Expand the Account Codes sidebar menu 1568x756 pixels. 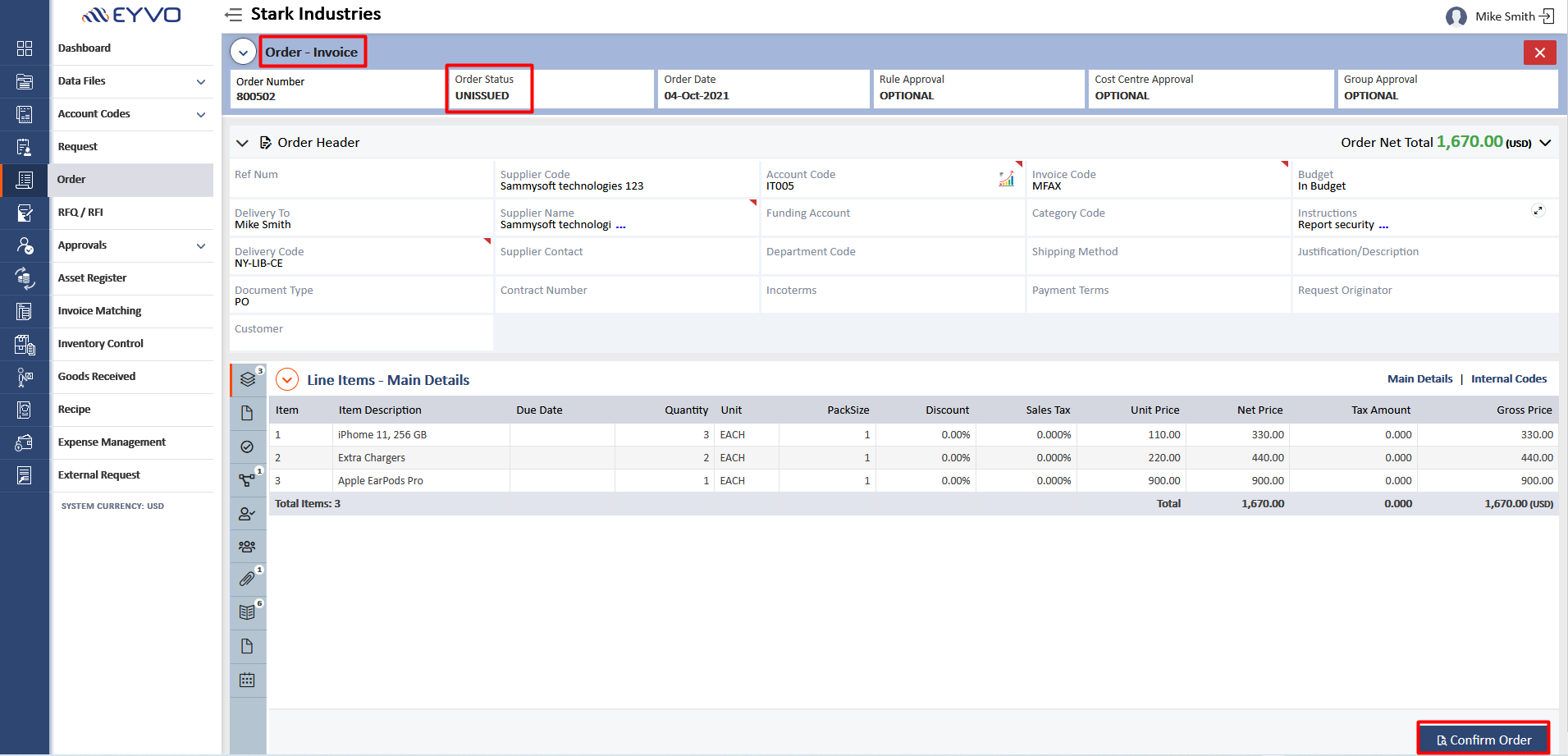coord(201,114)
